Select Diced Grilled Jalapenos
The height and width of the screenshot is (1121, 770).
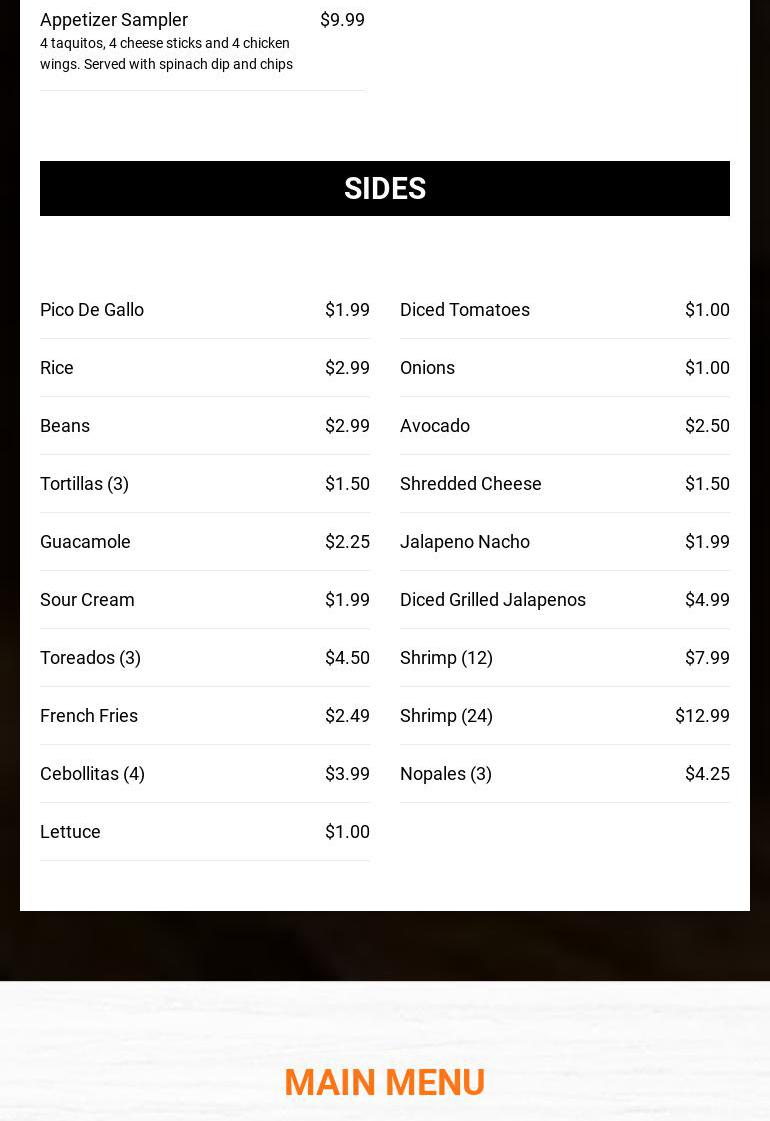(x=493, y=600)
